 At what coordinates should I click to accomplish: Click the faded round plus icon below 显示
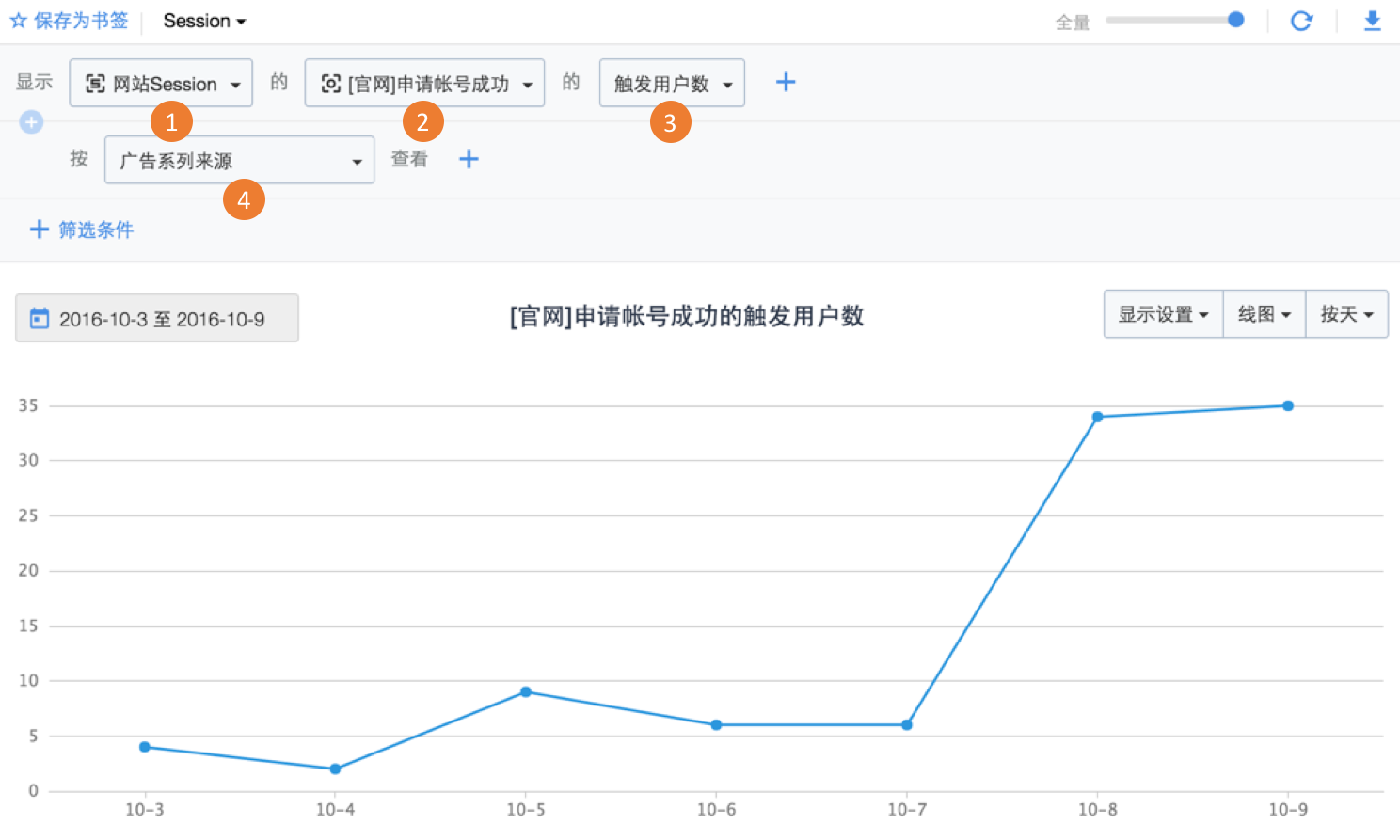tap(31, 121)
